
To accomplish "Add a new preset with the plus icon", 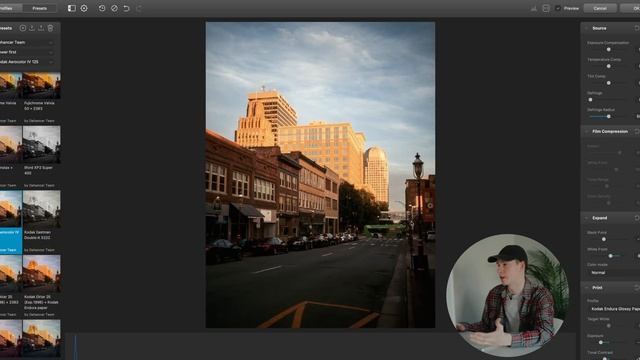I will coord(23,28).
